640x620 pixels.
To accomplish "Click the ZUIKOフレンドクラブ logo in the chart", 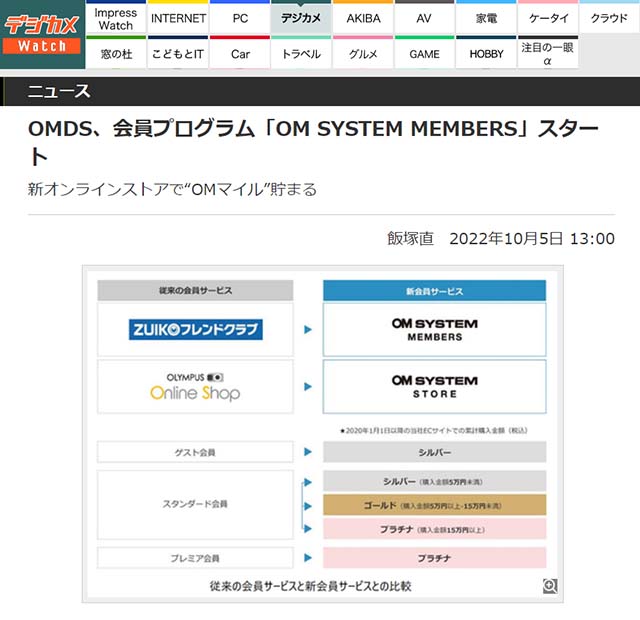I will click(x=196, y=329).
